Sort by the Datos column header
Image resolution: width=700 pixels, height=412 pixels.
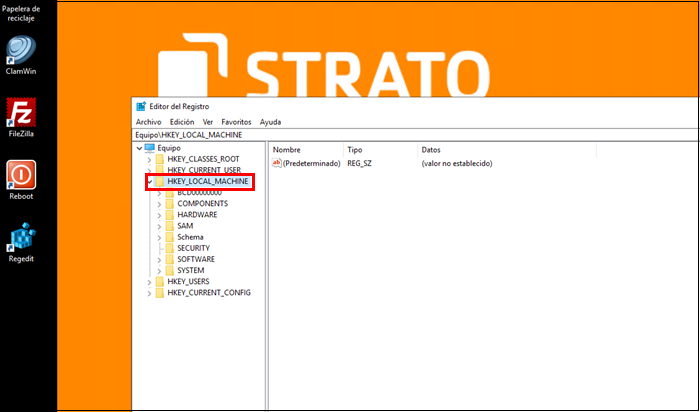coord(507,150)
